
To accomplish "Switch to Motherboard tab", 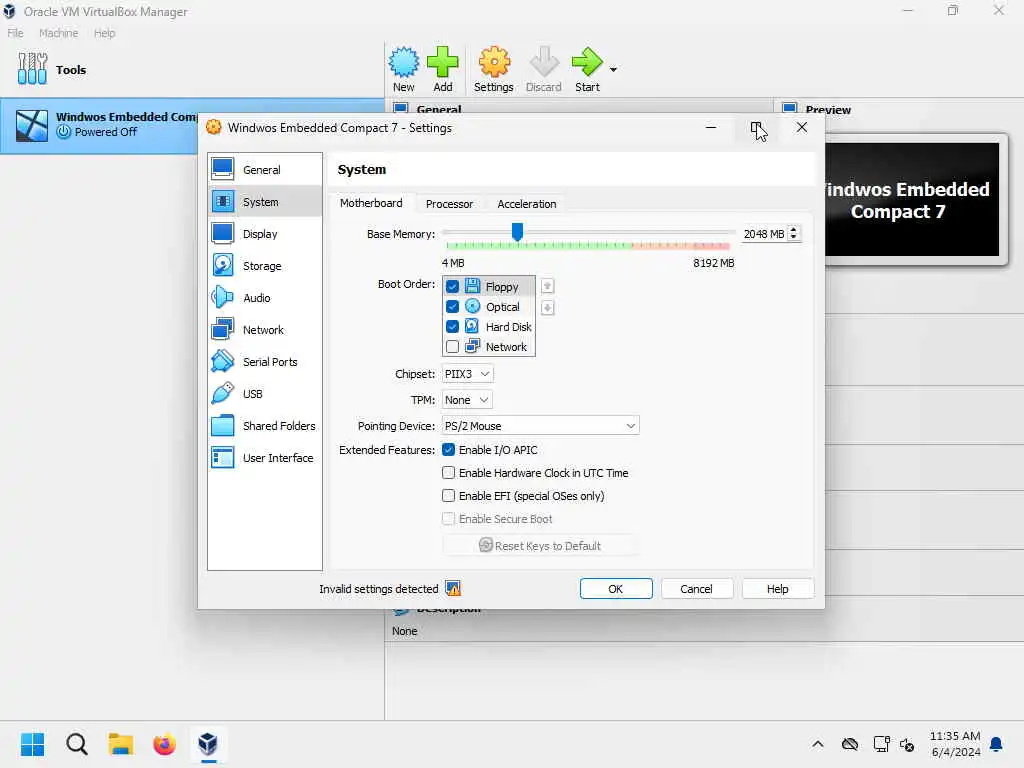I will [x=371, y=203].
